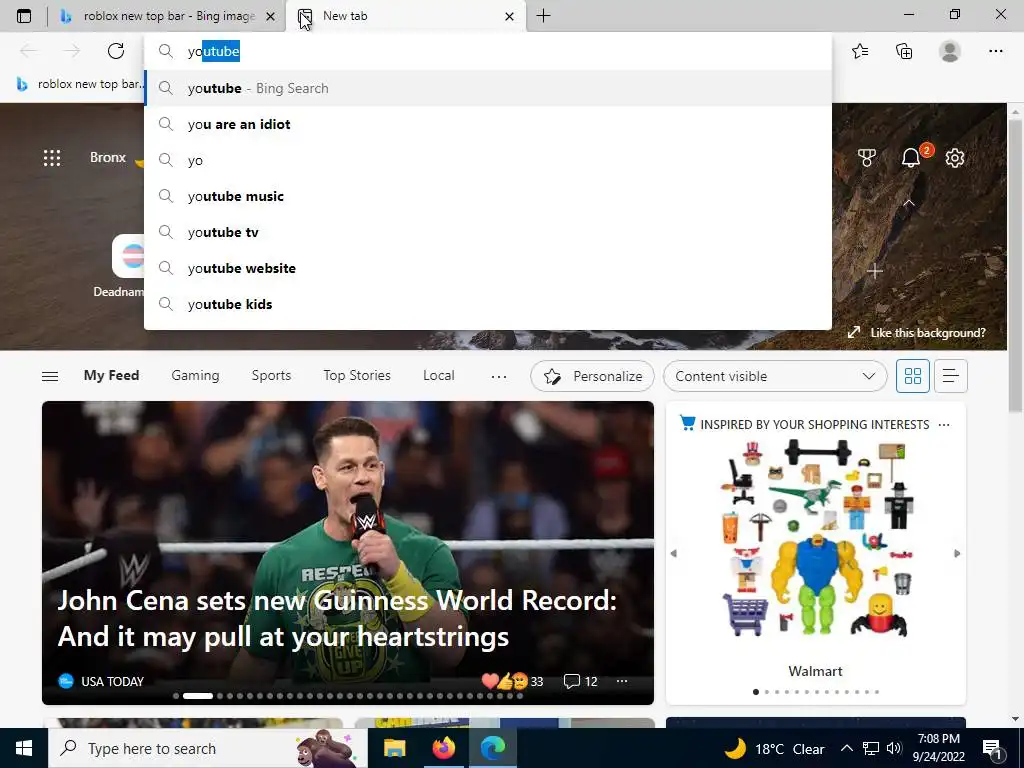Click the USA TODAY source label
Image resolution: width=1024 pixels, height=768 pixels.
coord(112,681)
